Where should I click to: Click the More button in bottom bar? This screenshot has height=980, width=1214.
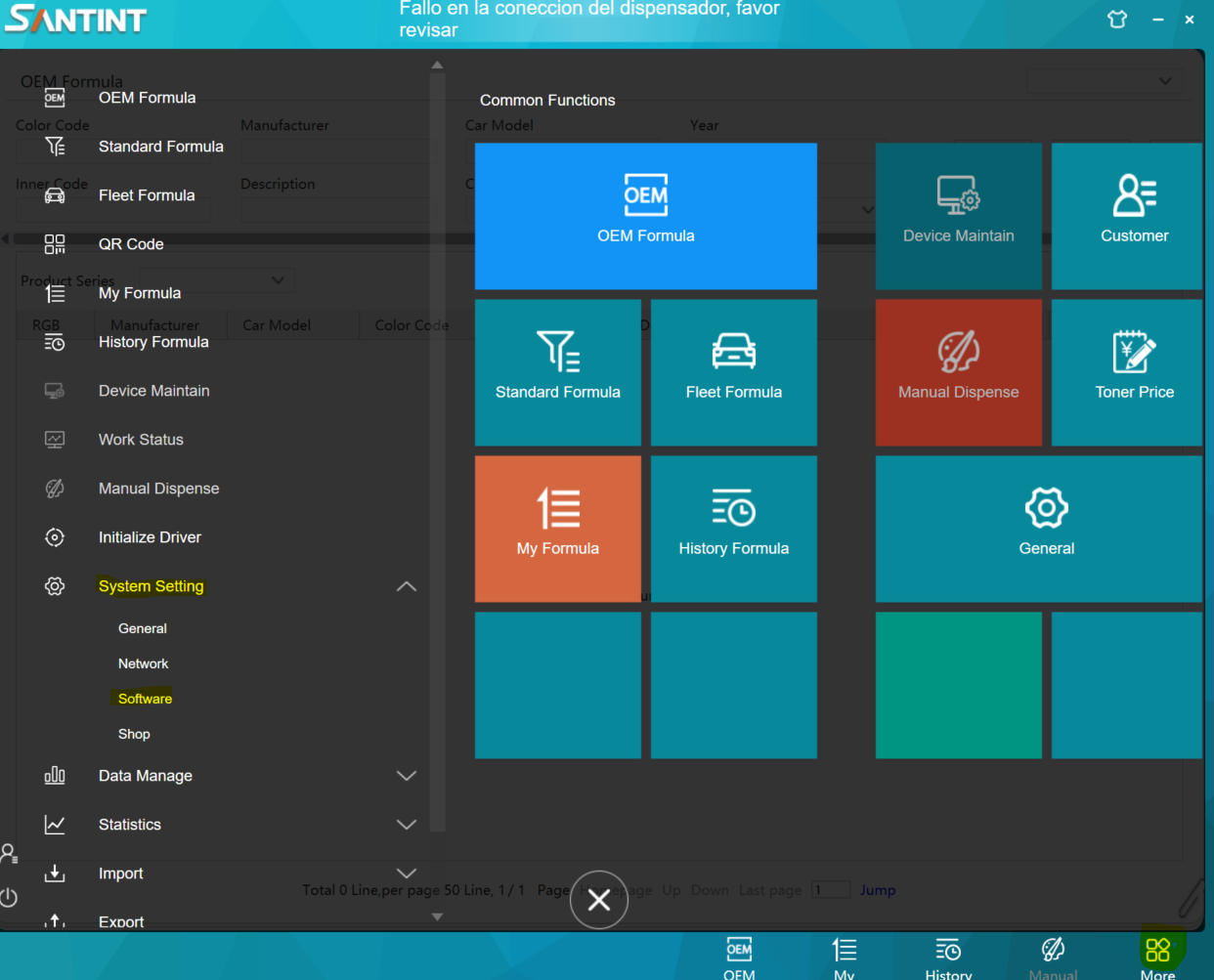1157,958
